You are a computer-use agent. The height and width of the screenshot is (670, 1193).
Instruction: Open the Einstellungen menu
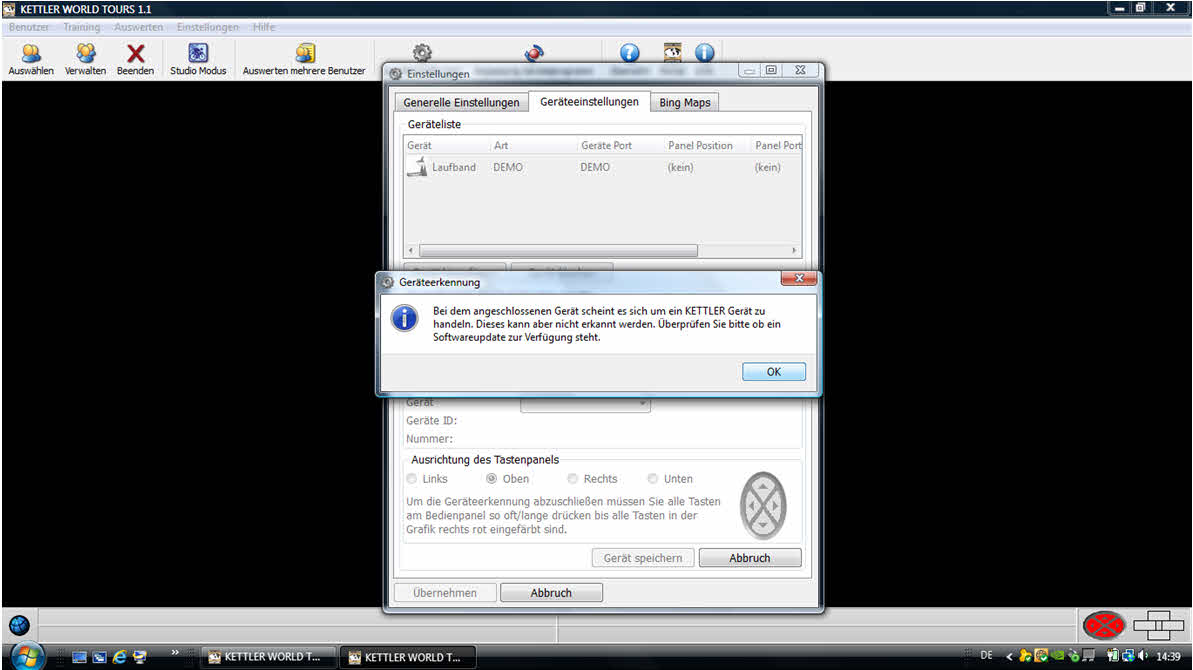(x=208, y=27)
